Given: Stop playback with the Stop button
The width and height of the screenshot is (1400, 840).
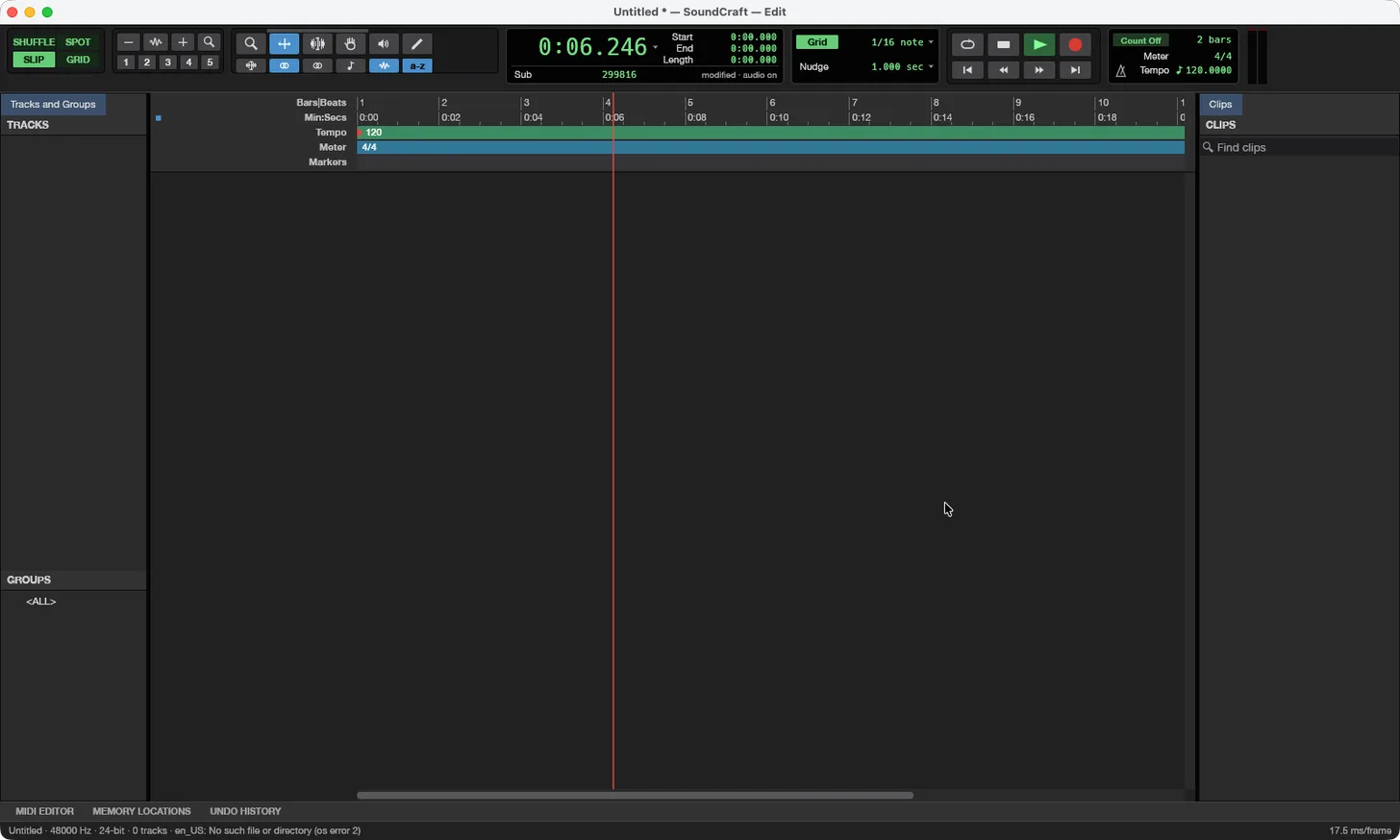Looking at the screenshot, I should click(x=1004, y=45).
